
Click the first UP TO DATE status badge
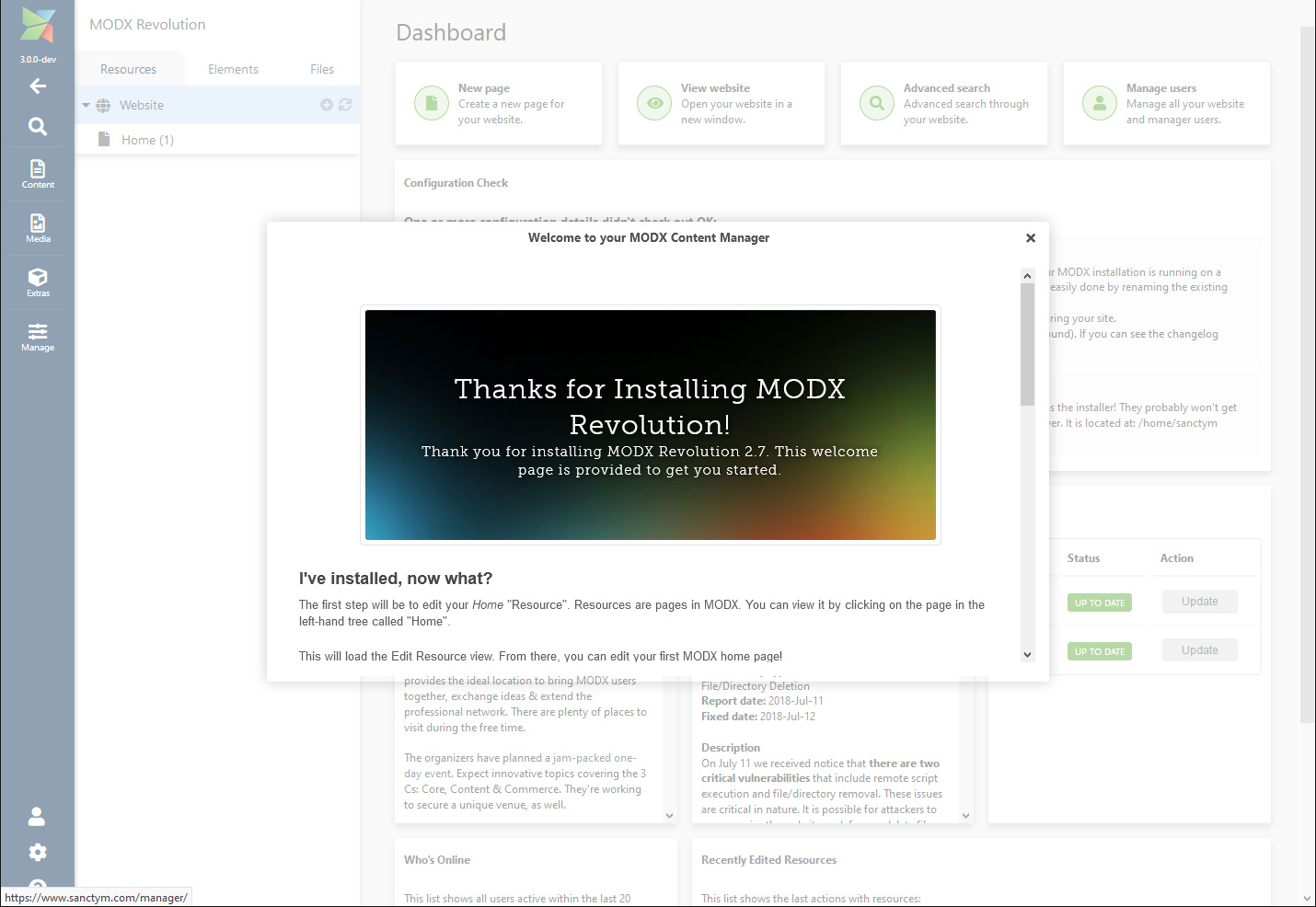tap(1100, 603)
